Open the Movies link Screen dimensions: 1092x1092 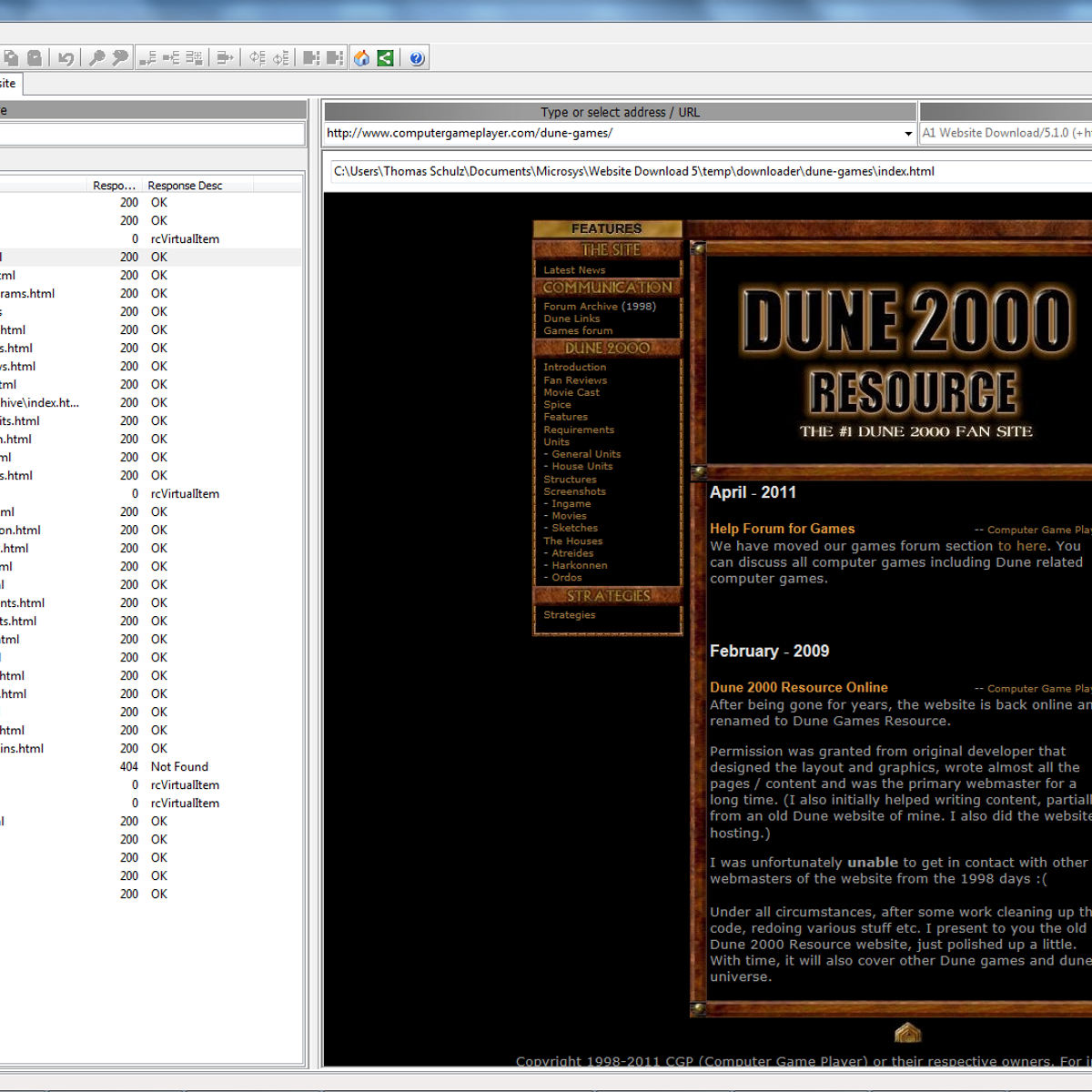point(569,516)
